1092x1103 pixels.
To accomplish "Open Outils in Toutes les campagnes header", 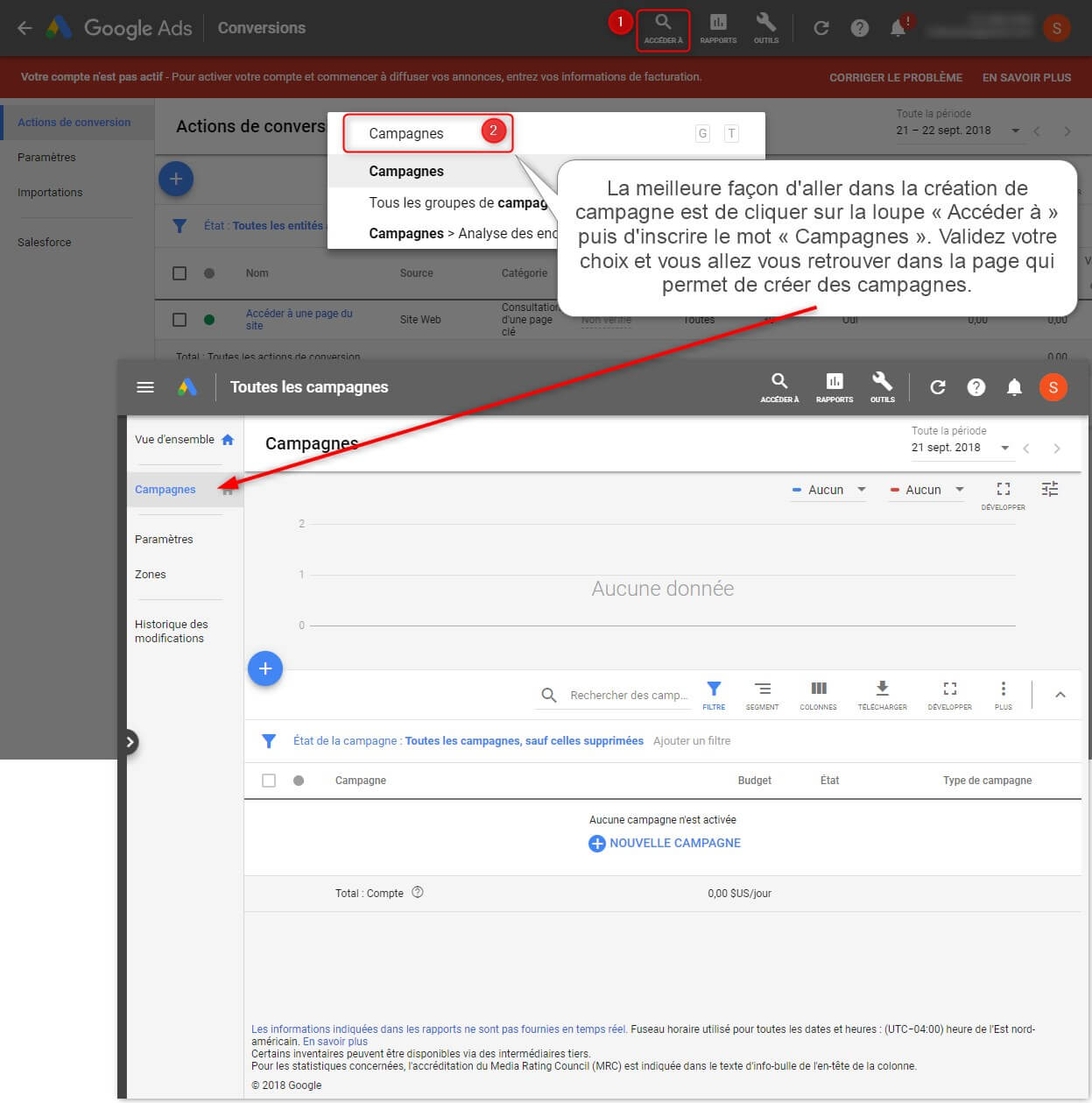I will 882,387.
